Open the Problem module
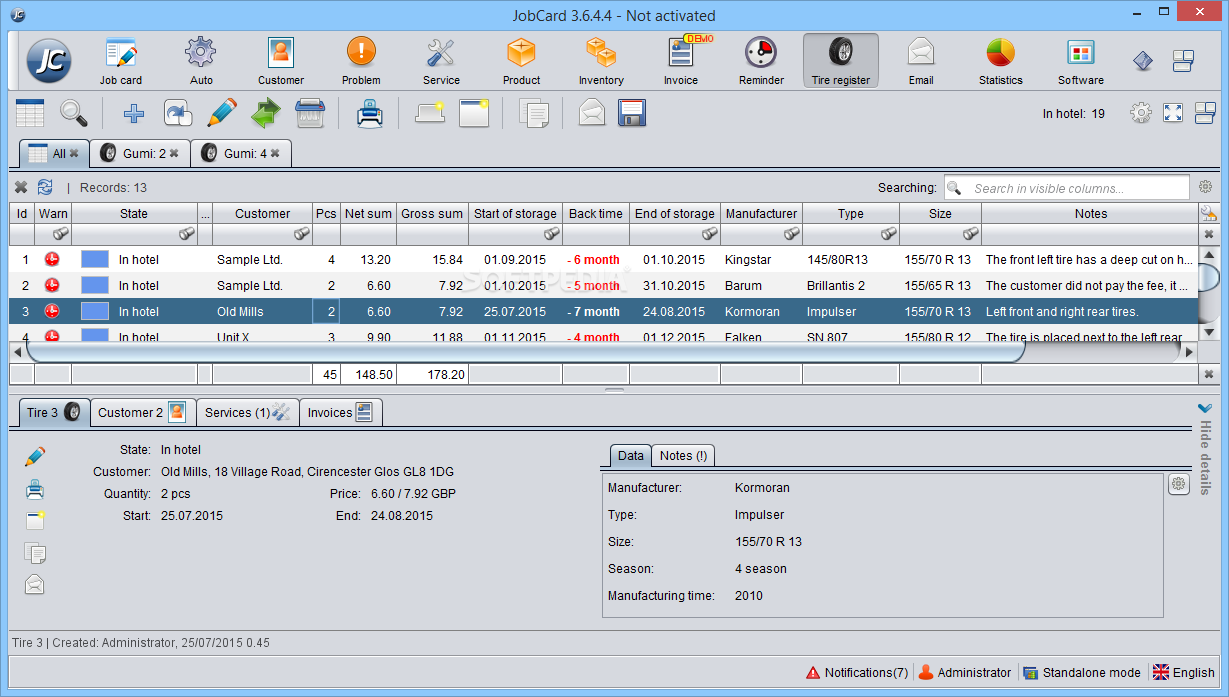The width and height of the screenshot is (1229, 697). point(361,61)
